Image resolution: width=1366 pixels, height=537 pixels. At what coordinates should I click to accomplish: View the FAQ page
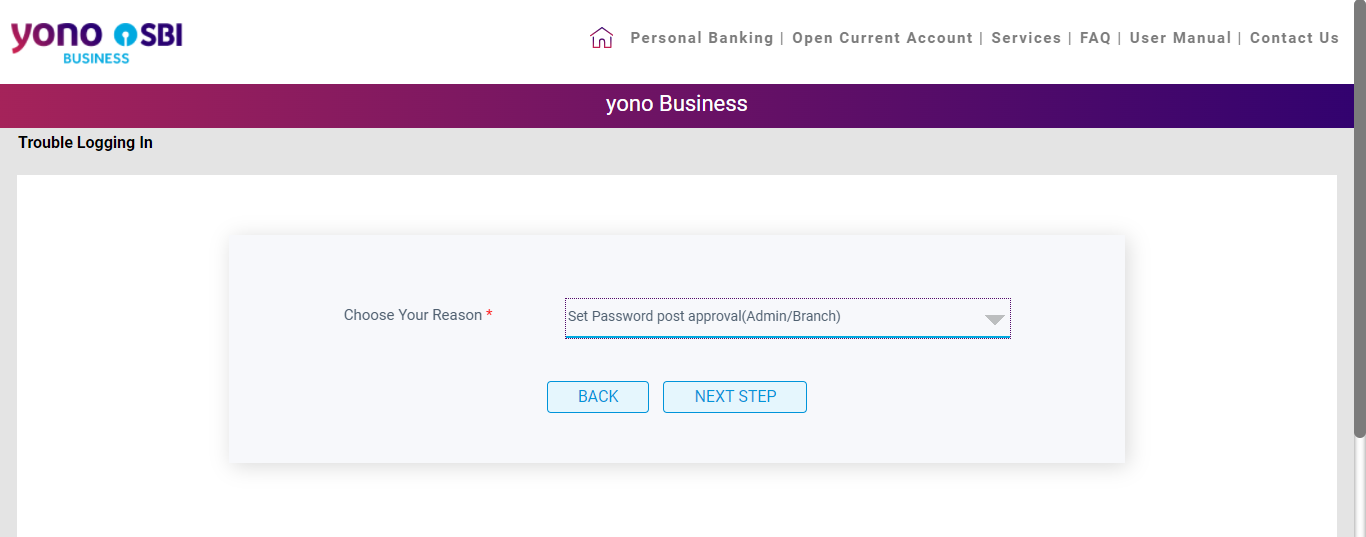1095,38
